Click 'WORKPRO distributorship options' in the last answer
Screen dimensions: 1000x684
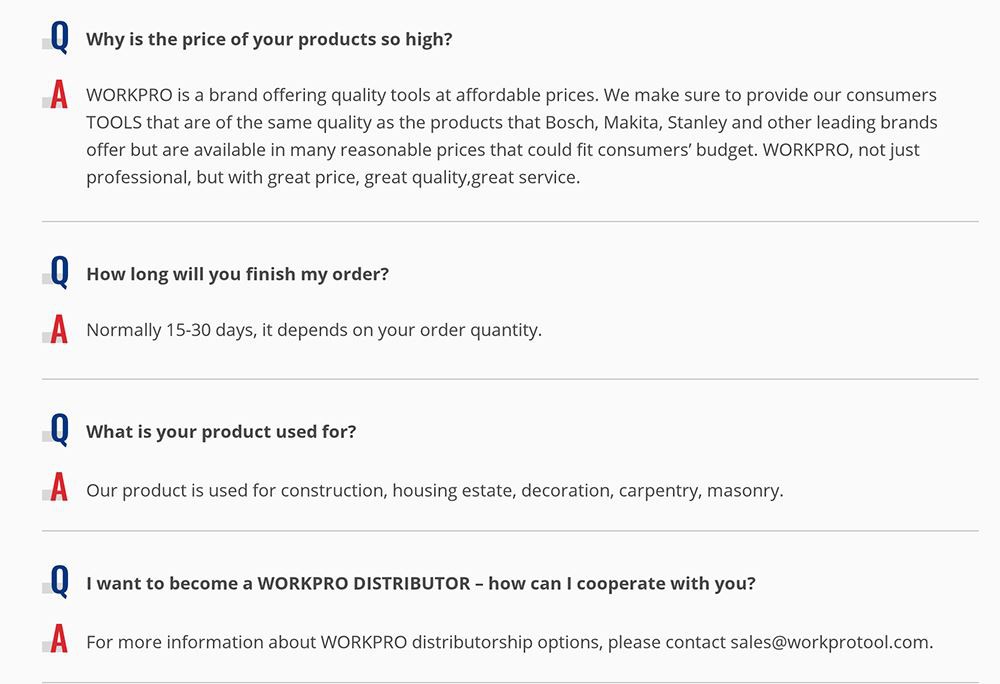tap(461, 642)
